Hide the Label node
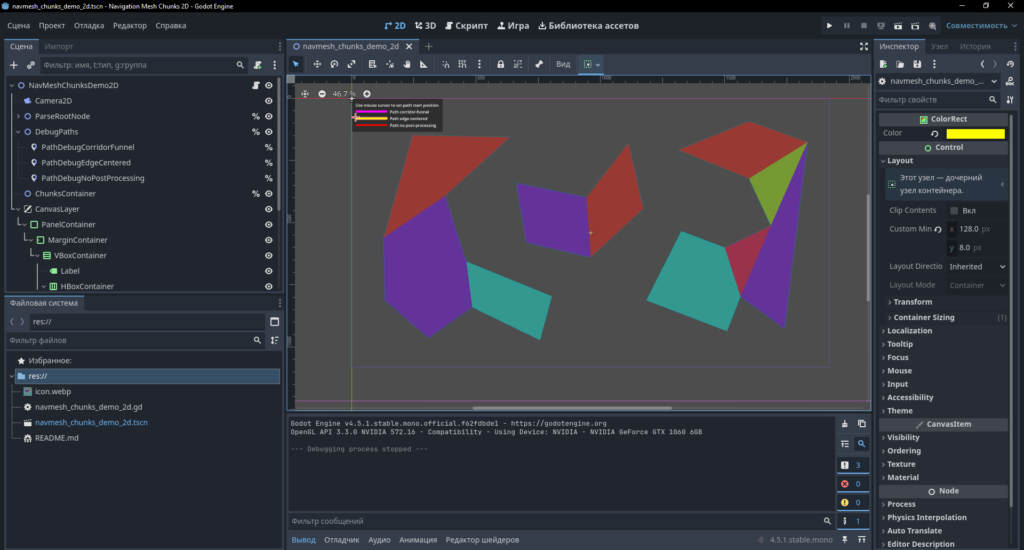The image size is (1024, 550). (x=268, y=270)
